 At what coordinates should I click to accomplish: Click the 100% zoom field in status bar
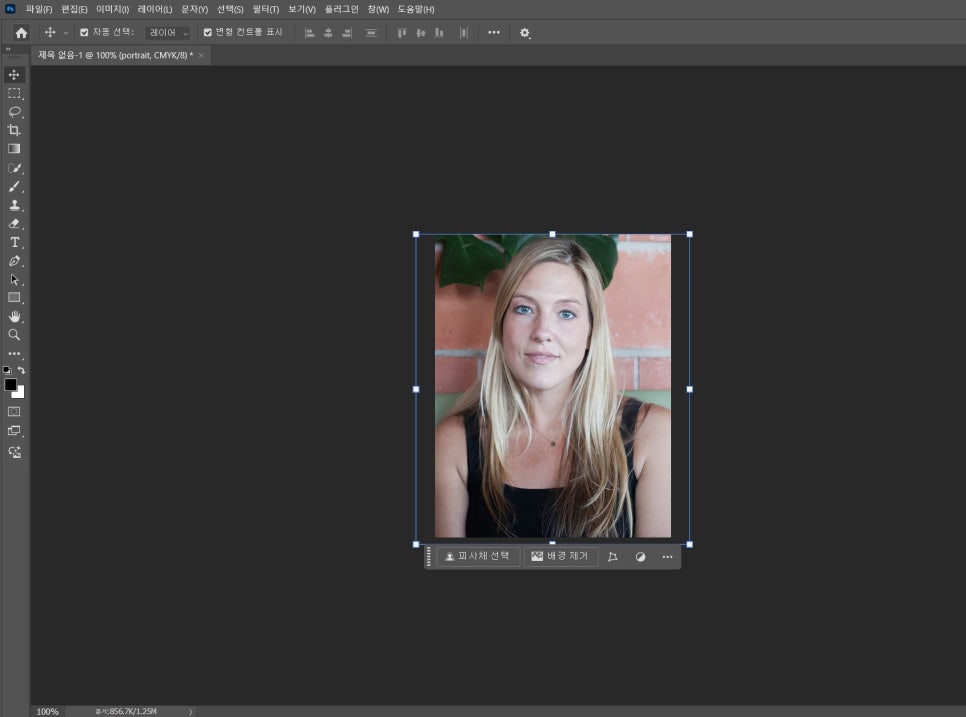(47, 711)
